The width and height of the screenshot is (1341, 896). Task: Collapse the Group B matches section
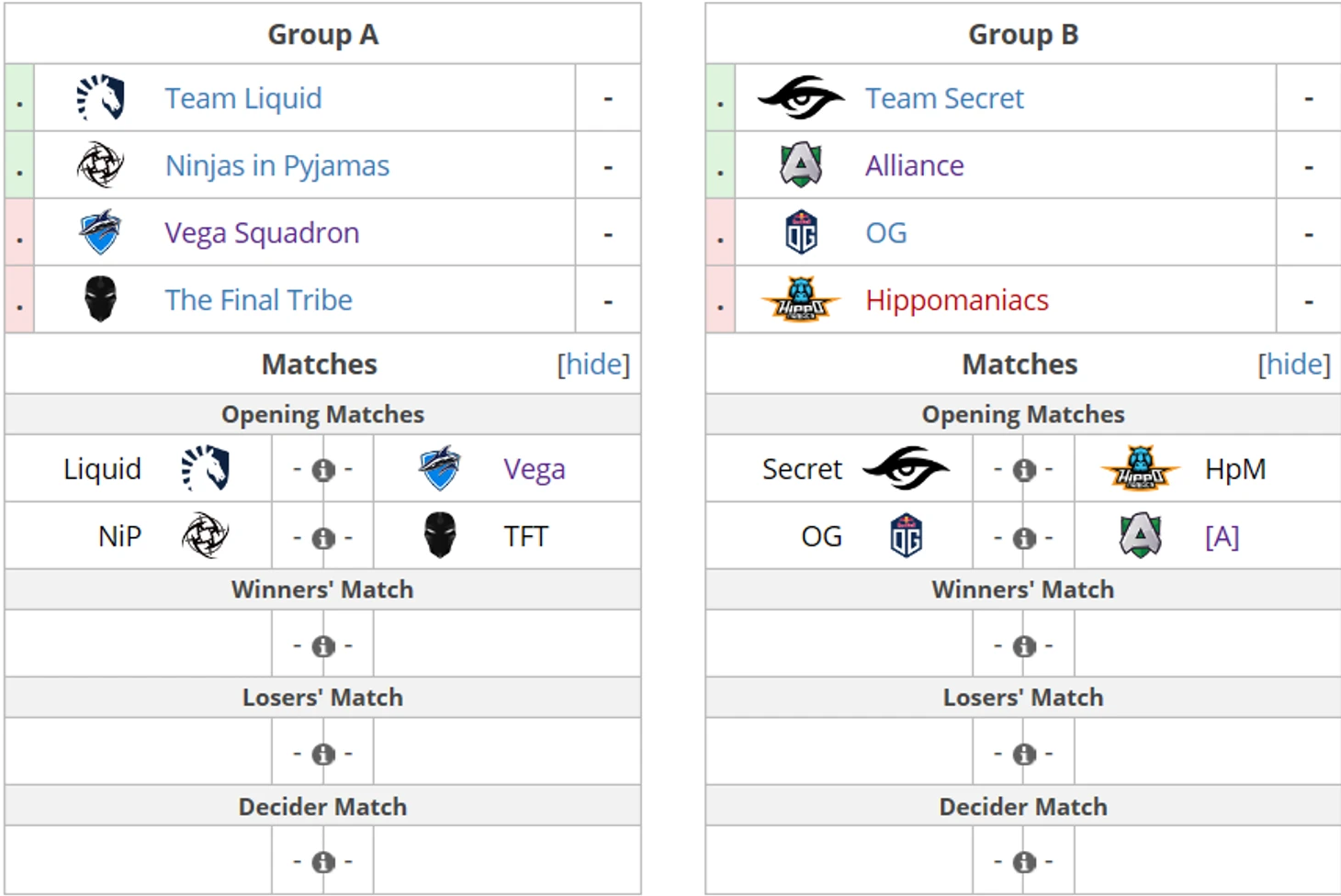1293,364
